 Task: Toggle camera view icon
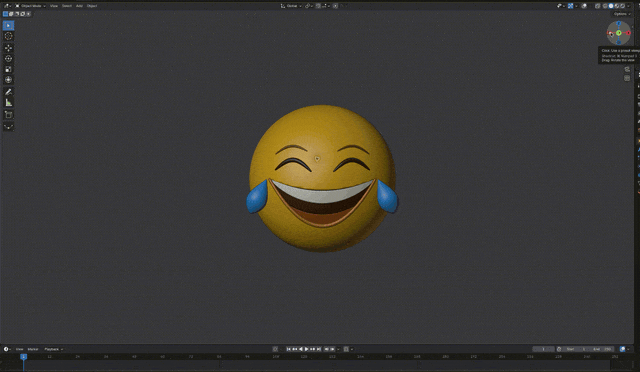(627, 69)
